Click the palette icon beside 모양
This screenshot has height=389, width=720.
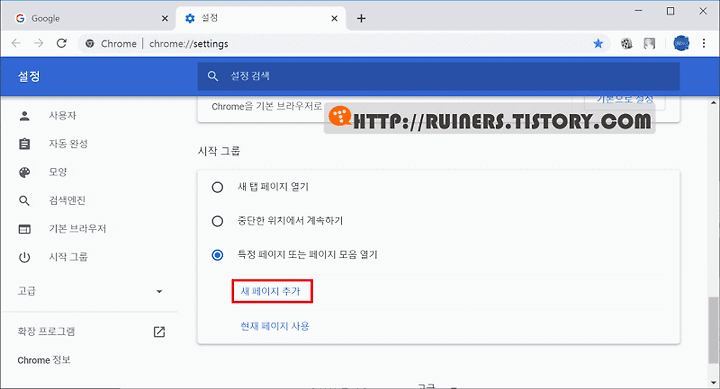(x=24, y=172)
